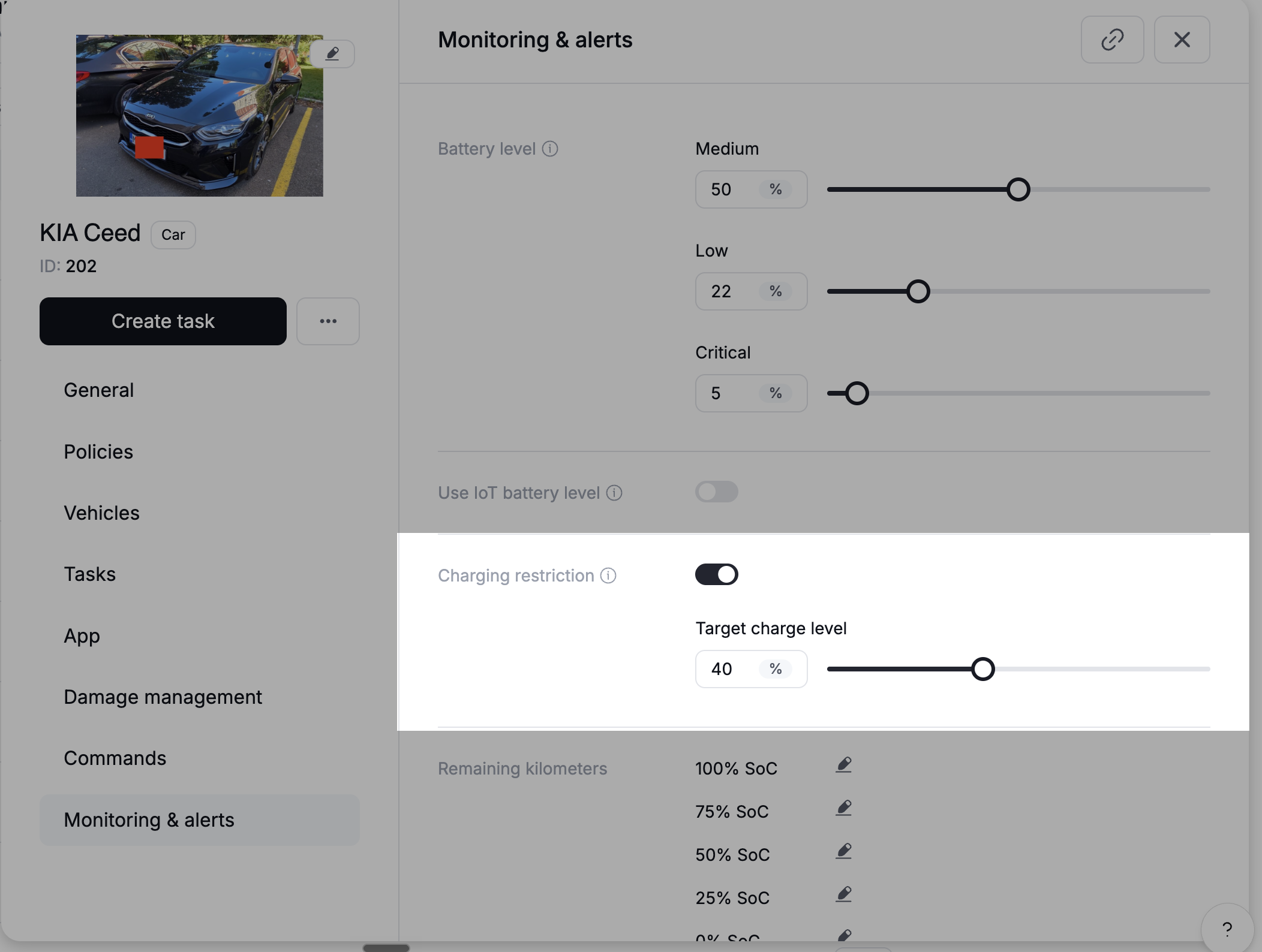Open info icon beside Use IoT battery level
This screenshot has width=1262, height=952.
pyautogui.click(x=614, y=493)
